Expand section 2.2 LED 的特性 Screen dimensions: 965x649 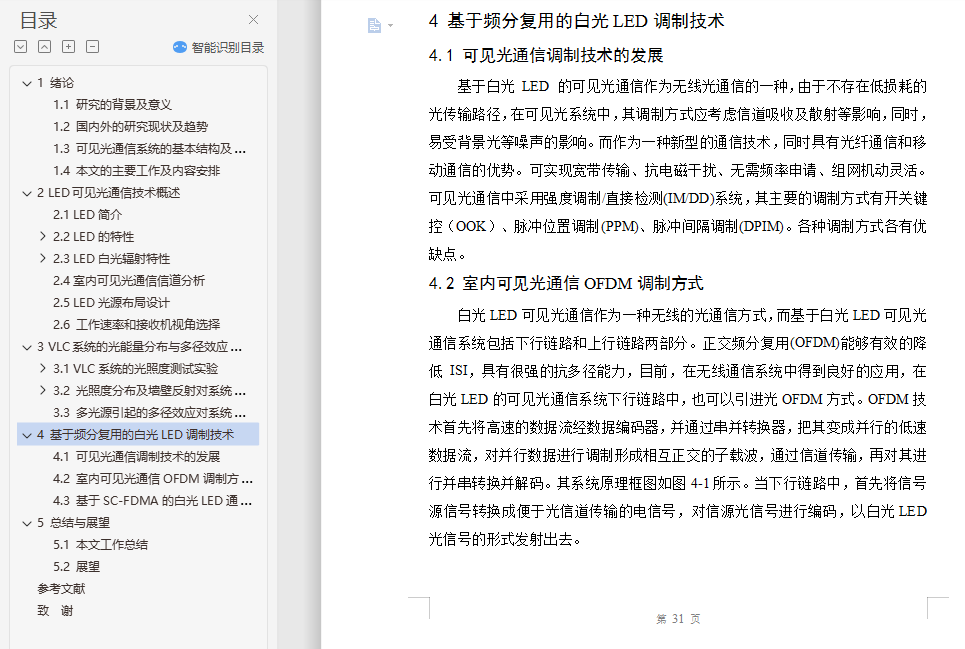pos(42,236)
